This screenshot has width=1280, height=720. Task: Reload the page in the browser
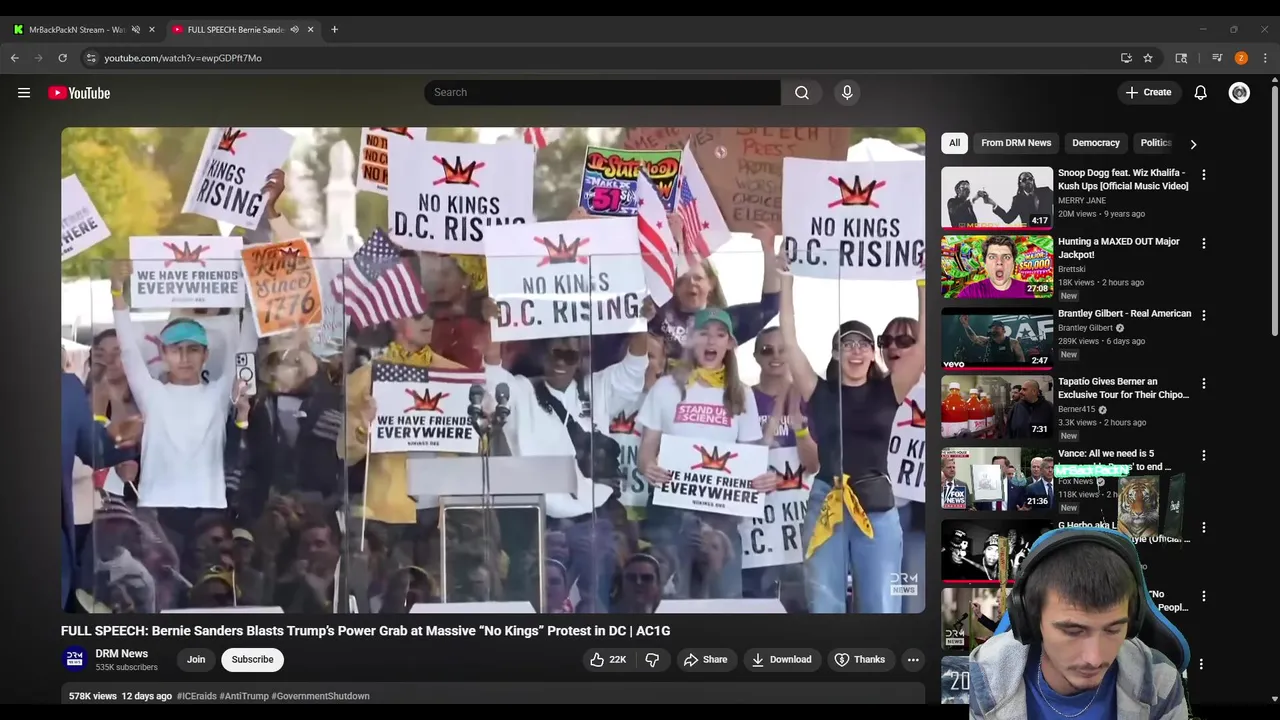click(62, 58)
